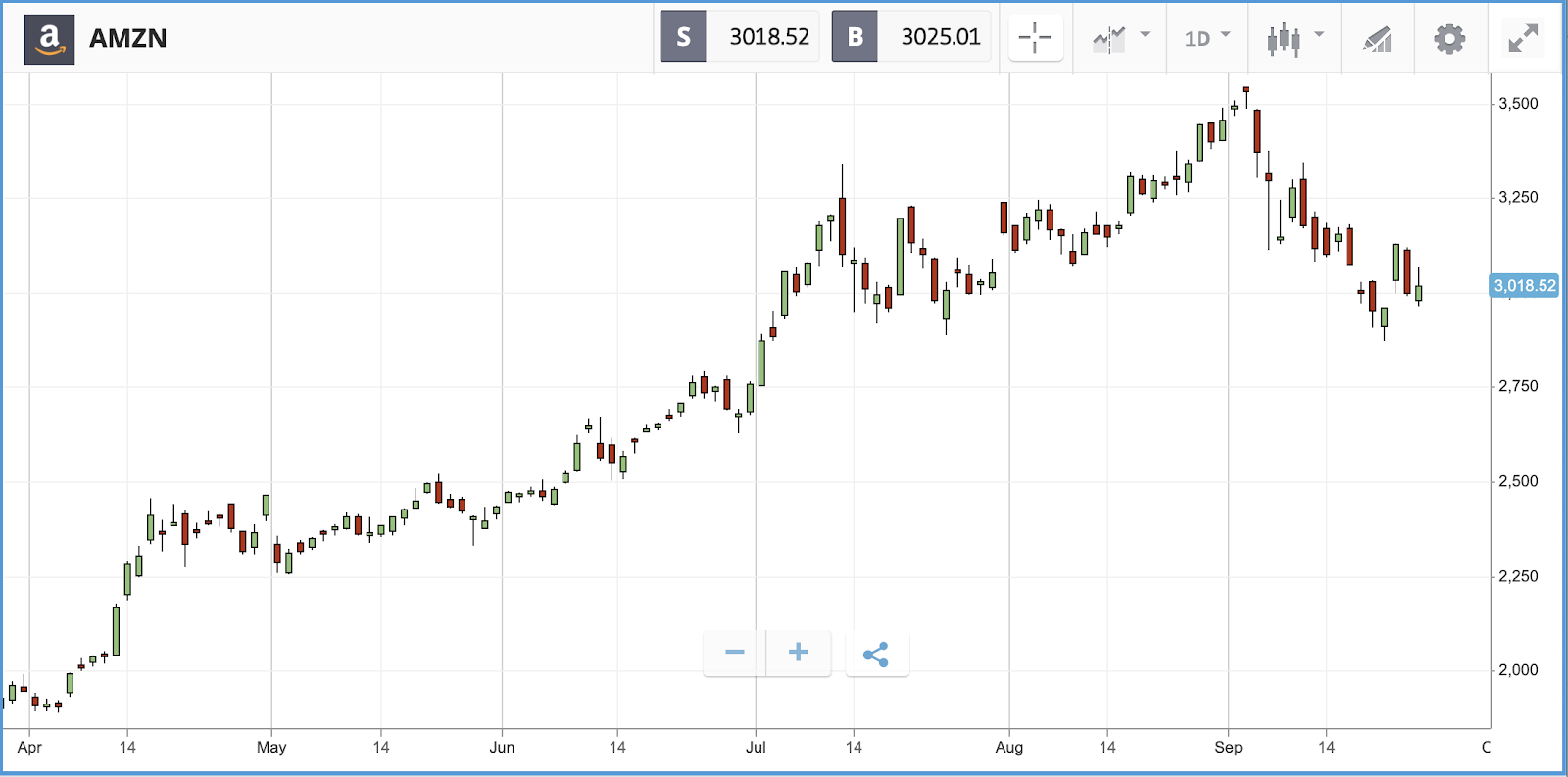The image size is (1568, 777).
Task: Open the compare/indicators chart dropdown
Action: tap(1120, 38)
